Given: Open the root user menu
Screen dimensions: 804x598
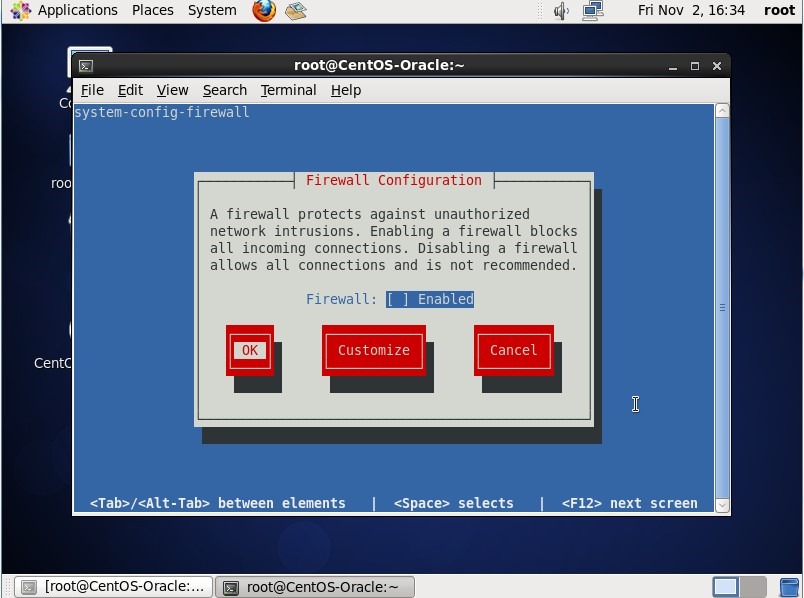Looking at the screenshot, I should pos(779,11).
